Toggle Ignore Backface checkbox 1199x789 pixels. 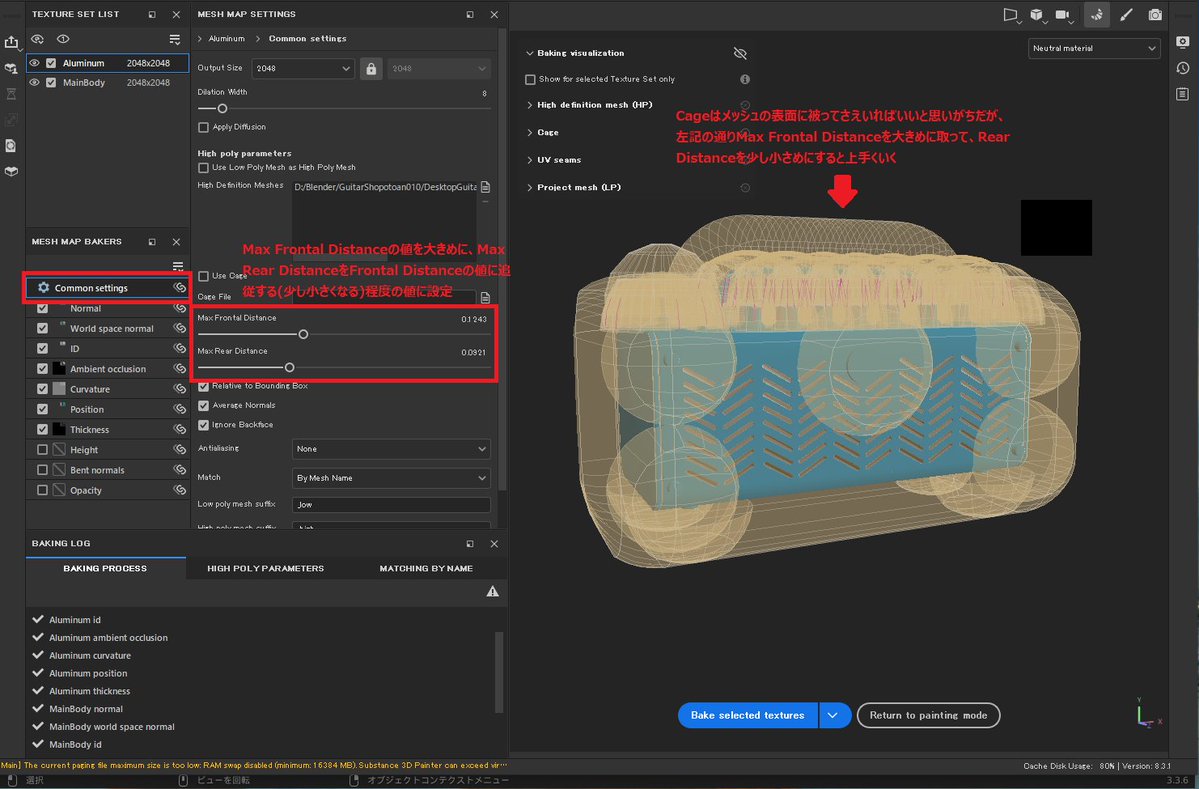click(x=203, y=424)
